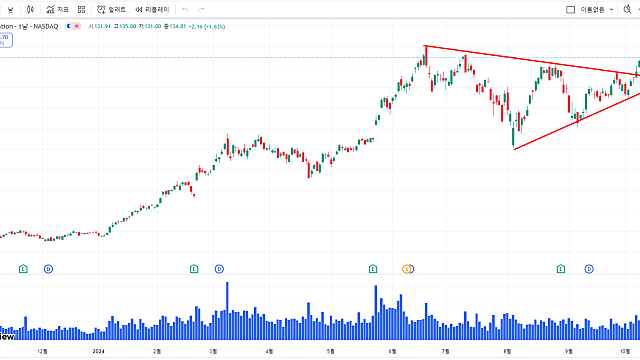Viewport: 640px width, 360px height.
Task: Click the 7월 label on time axis
Action: pos(445,351)
